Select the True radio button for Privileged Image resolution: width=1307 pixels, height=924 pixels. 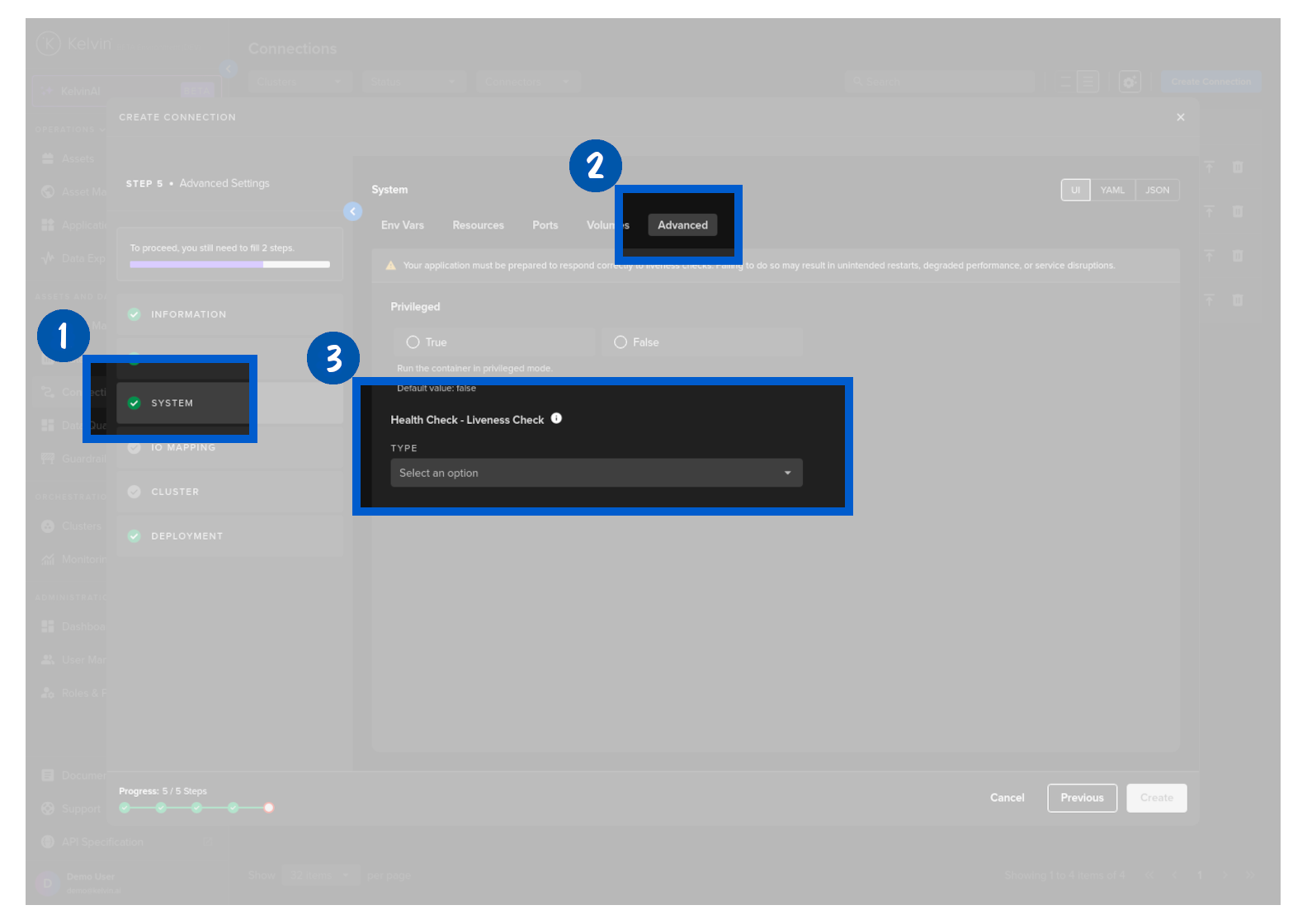click(x=413, y=342)
